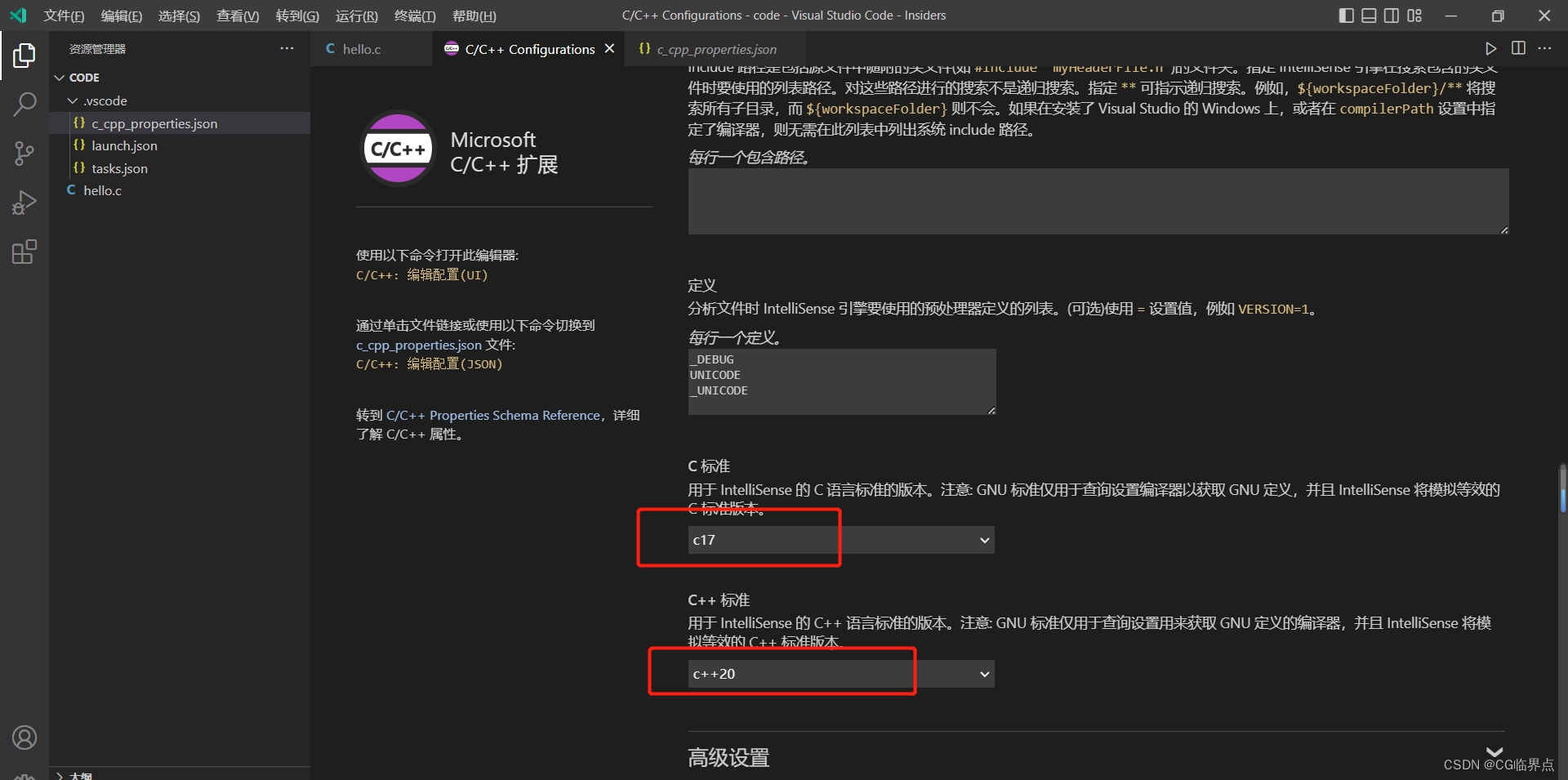
Task: Toggle bottom panel layout icon
Action: [x=1369, y=16]
